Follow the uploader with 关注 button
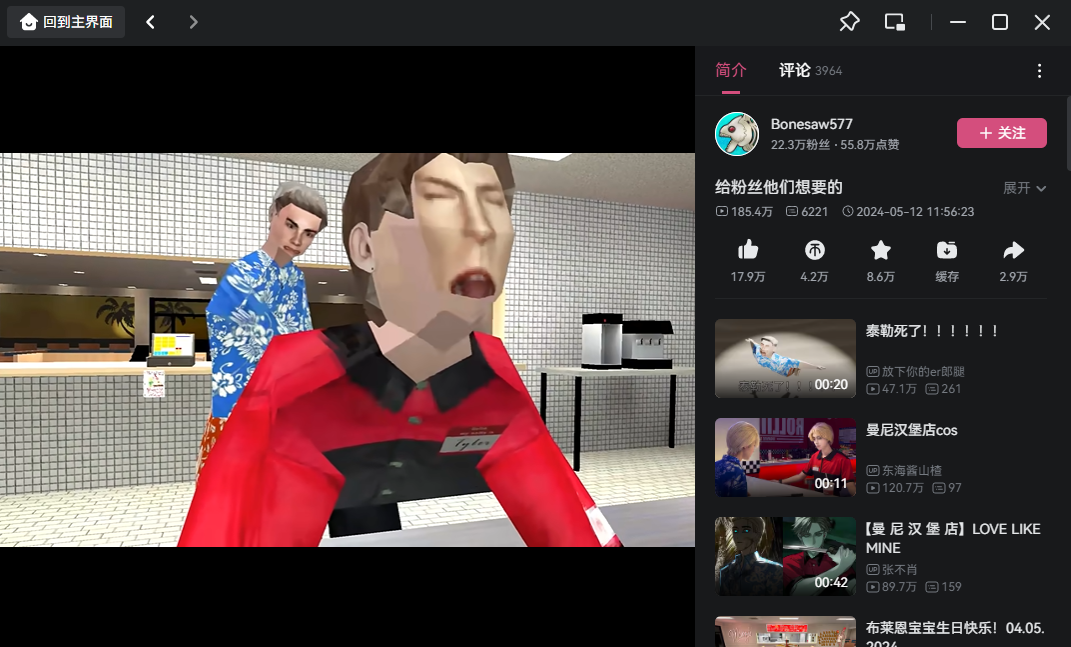Image resolution: width=1071 pixels, height=647 pixels. pos(1001,133)
